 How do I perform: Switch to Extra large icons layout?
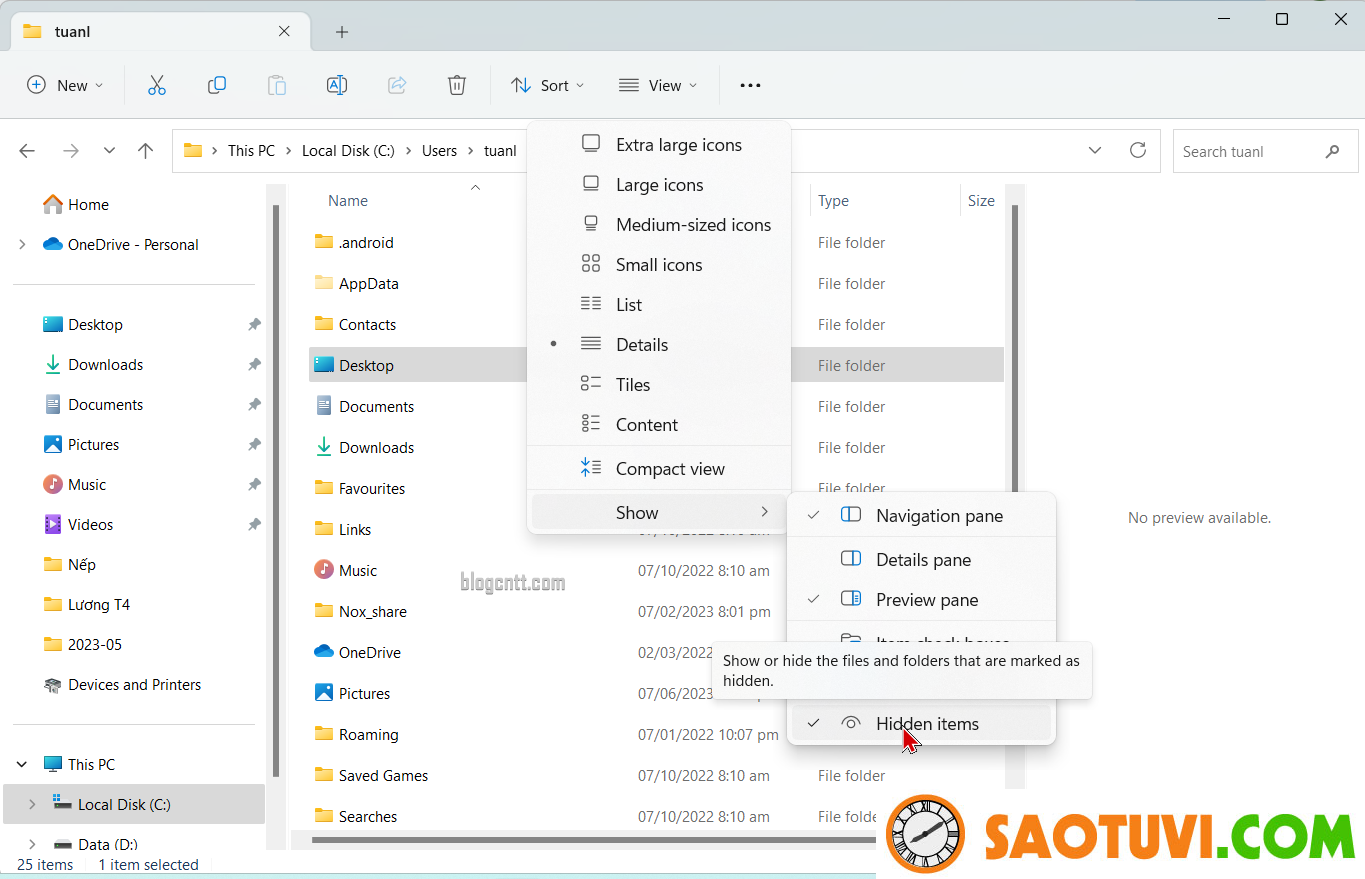(659, 145)
